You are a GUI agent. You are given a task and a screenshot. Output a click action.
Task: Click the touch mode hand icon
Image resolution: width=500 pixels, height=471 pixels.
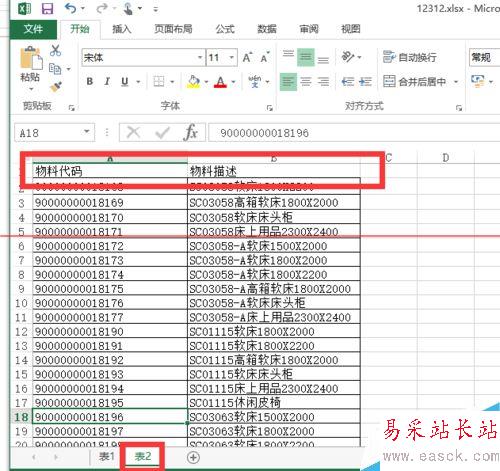click(128, 8)
